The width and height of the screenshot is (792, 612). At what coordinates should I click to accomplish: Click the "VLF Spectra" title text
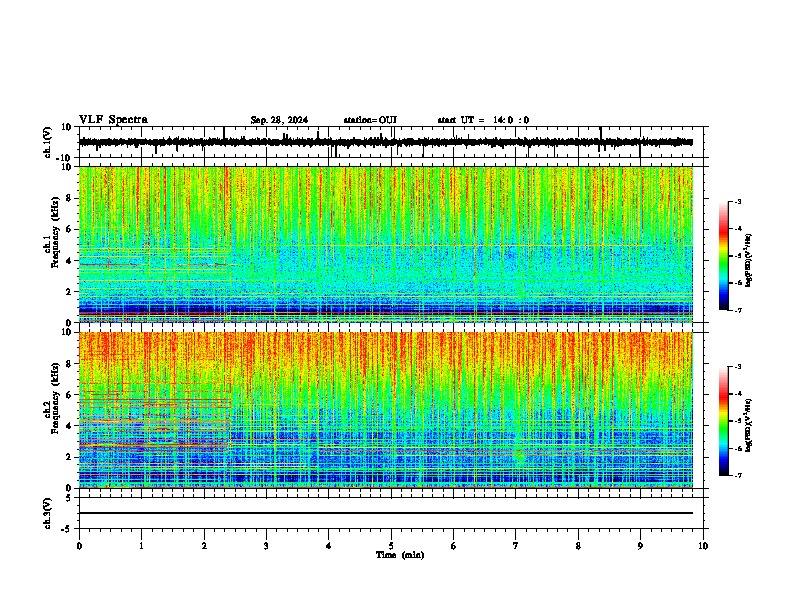[113, 120]
